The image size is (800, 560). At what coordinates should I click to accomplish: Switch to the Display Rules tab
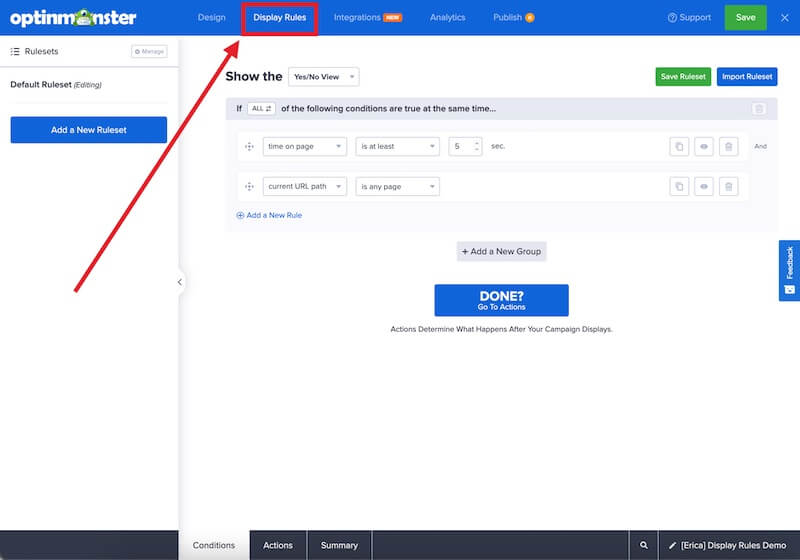[280, 17]
